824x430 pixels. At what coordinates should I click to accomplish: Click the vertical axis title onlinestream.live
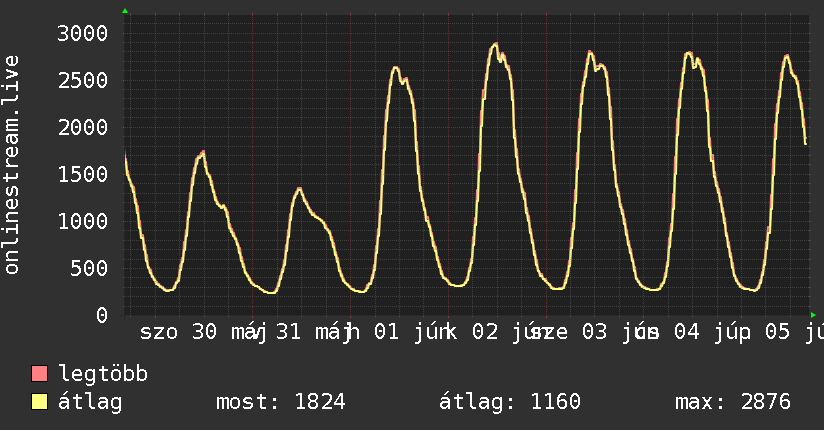(x=12, y=165)
